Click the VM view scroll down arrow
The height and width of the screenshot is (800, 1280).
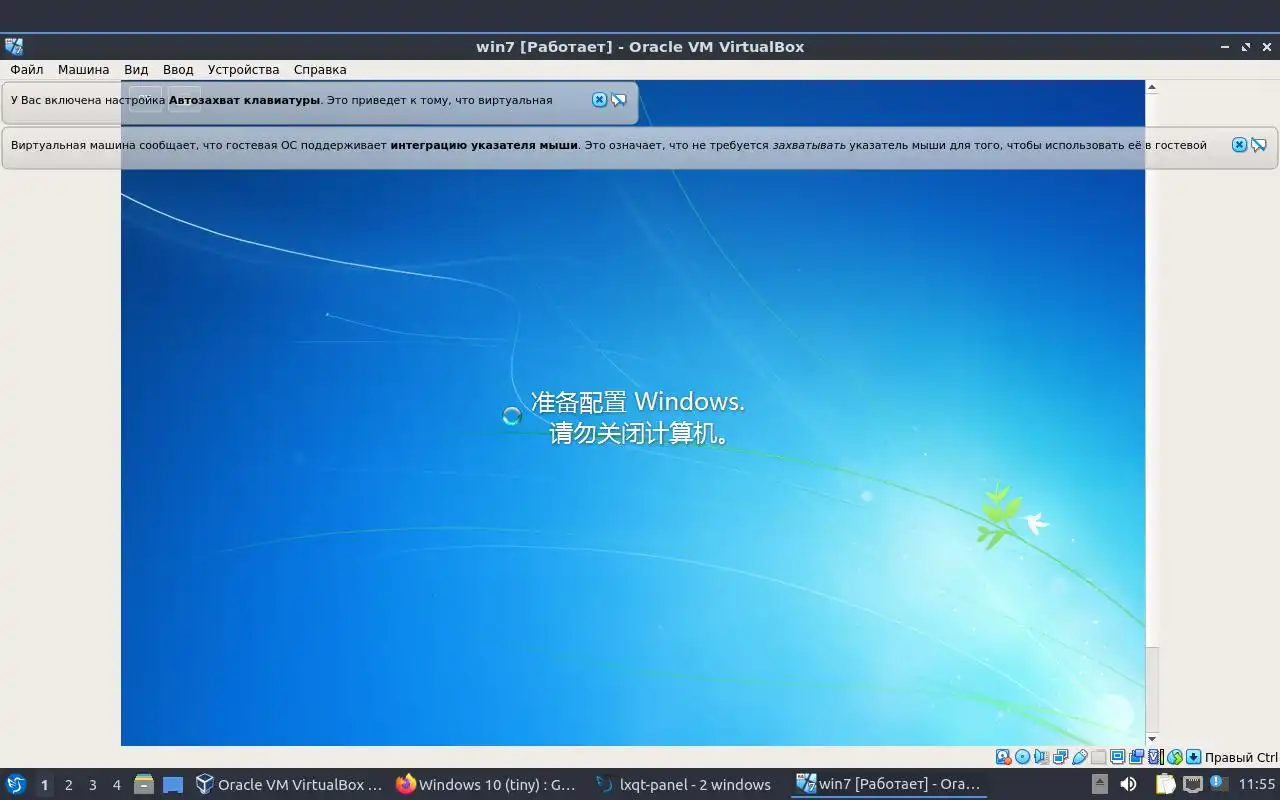pos(1151,739)
